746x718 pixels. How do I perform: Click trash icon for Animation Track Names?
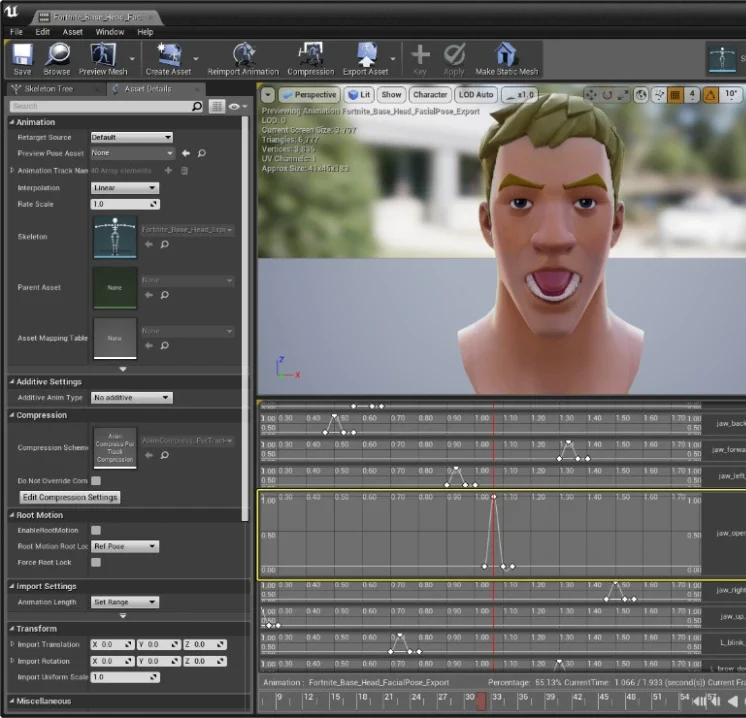click(184, 170)
